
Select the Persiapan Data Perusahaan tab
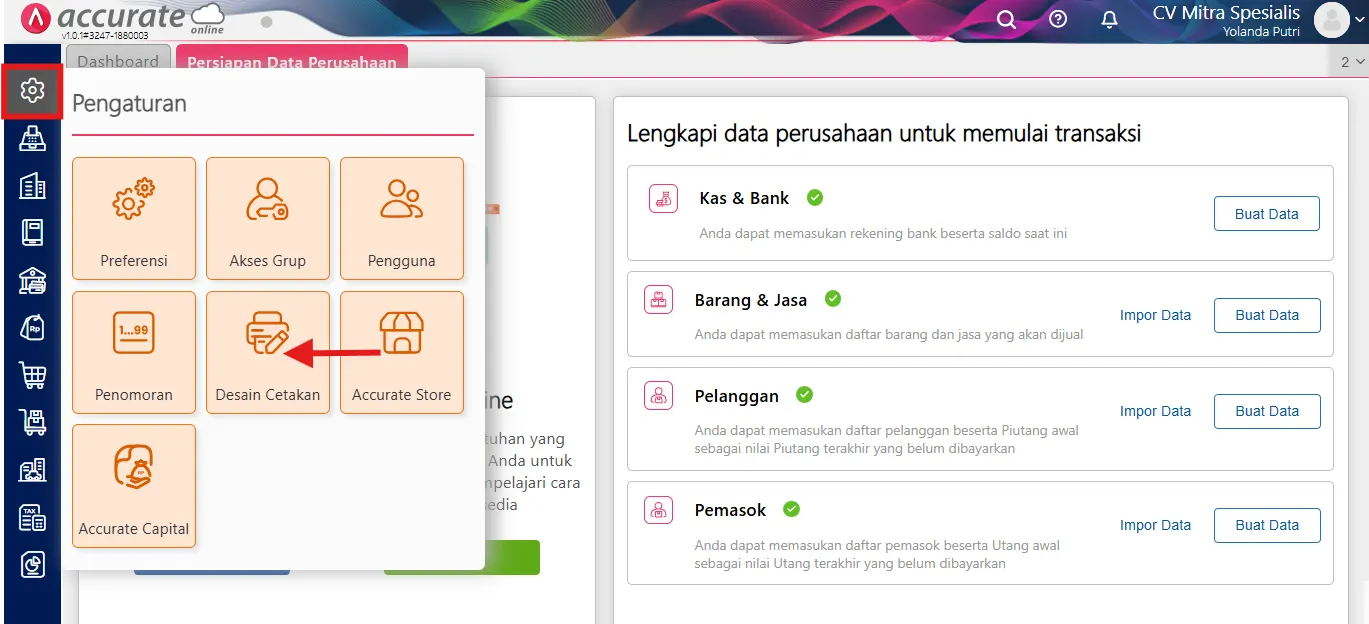pyautogui.click(x=291, y=61)
